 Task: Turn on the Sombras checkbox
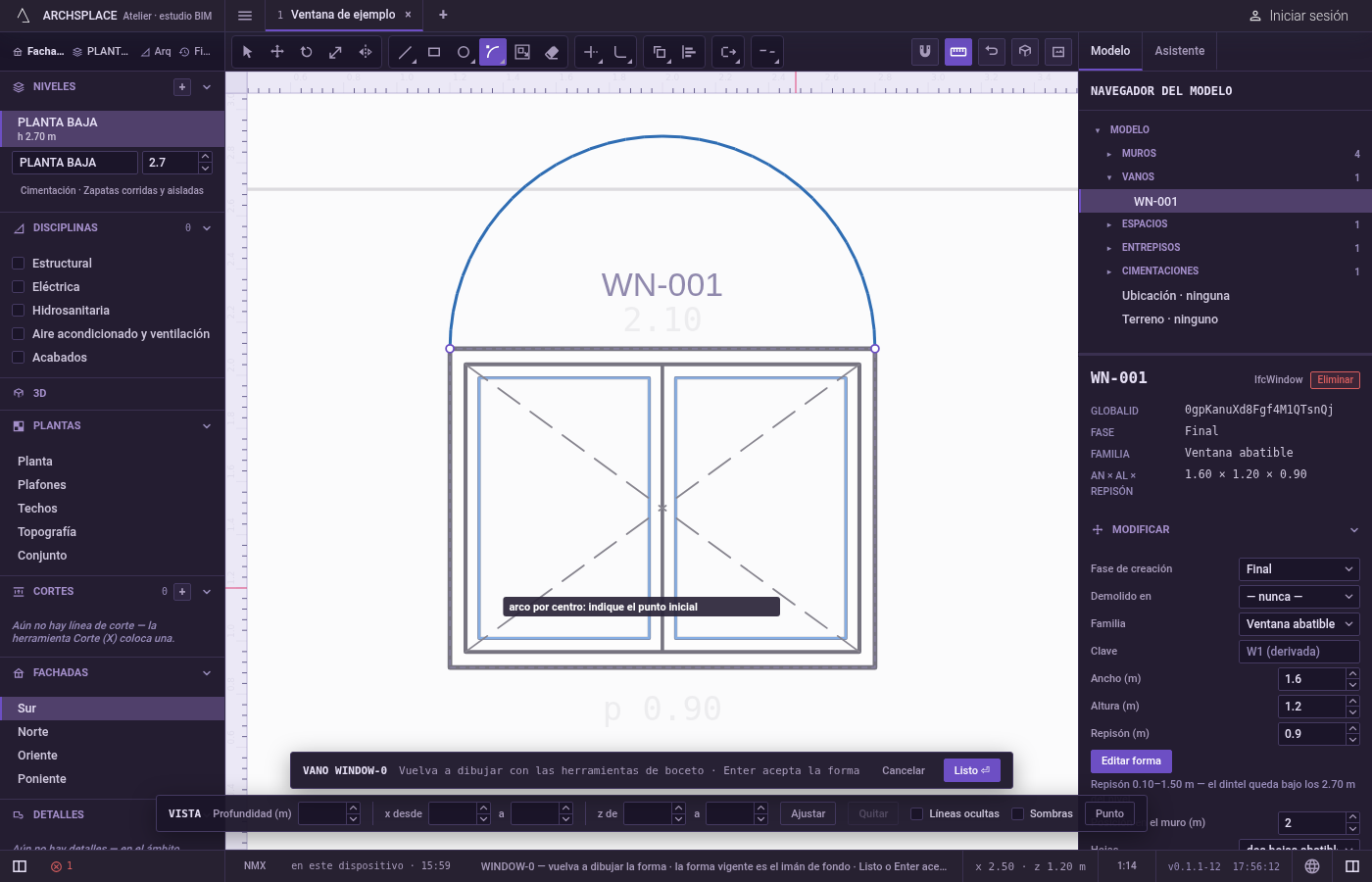1017,813
